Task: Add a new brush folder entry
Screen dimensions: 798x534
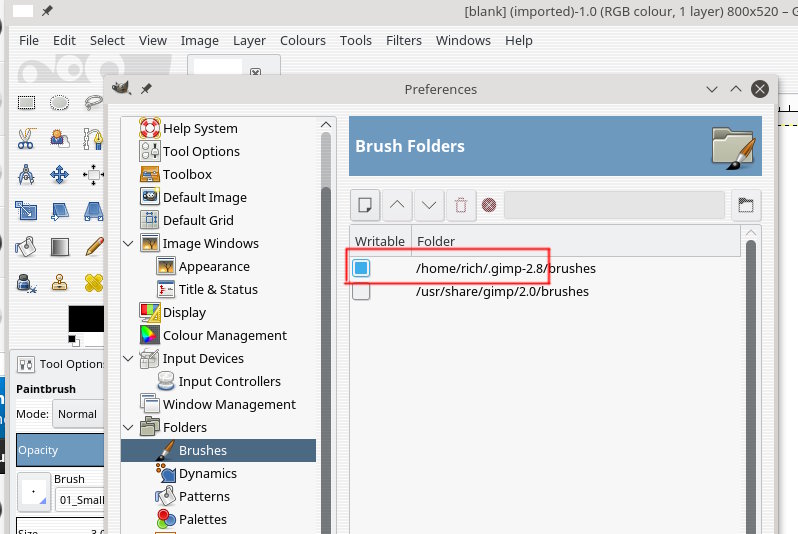Action: pyautogui.click(x=364, y=205)
